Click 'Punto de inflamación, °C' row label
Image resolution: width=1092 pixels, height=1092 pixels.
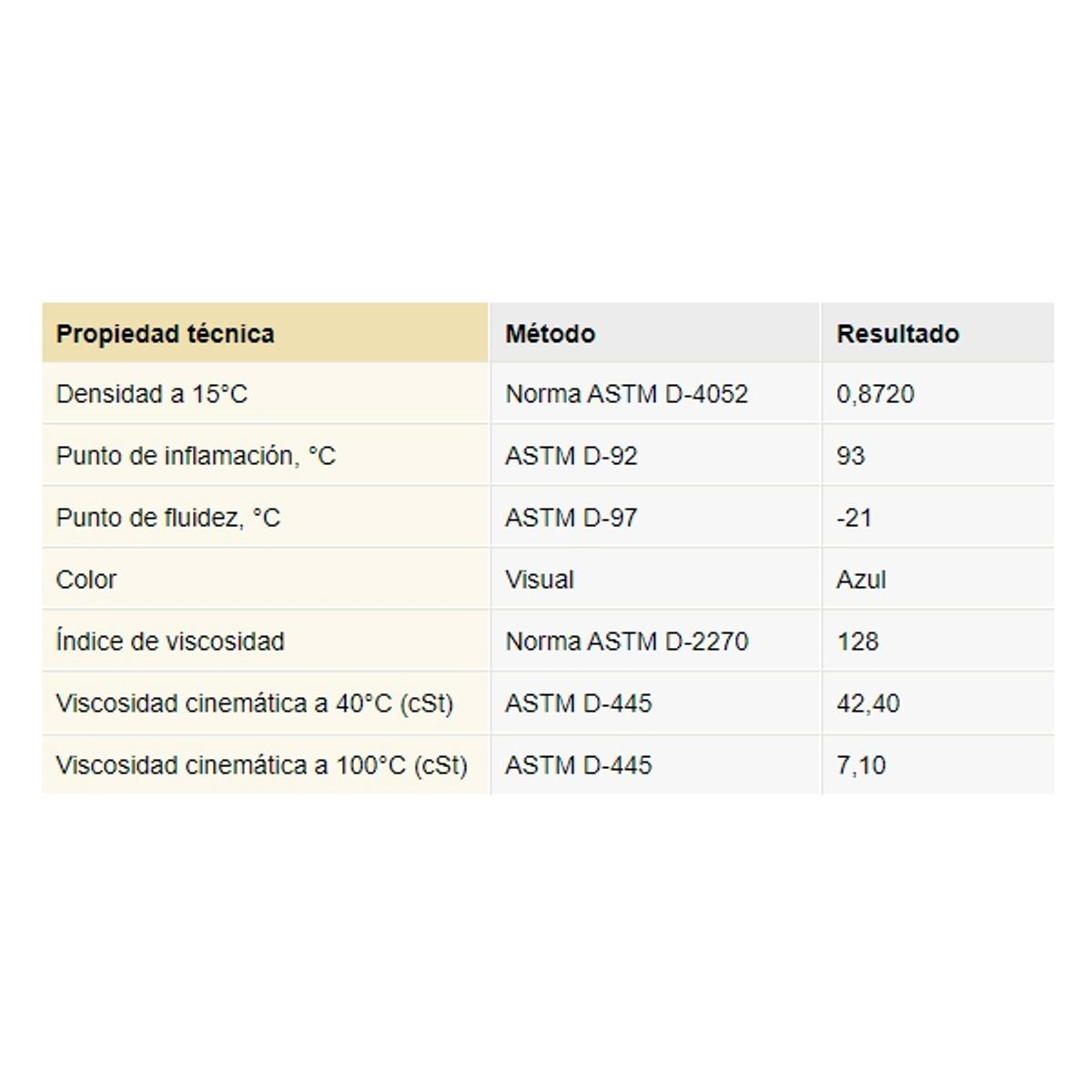(x=196, y=456)
